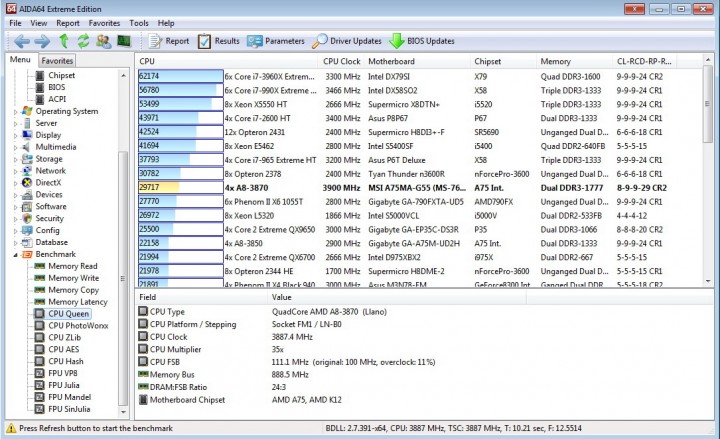Image resolution: width=720 pixels, height=439 pixels.
Task: Click the Forward arrow toolbar icon
Action: coord(42,41)
